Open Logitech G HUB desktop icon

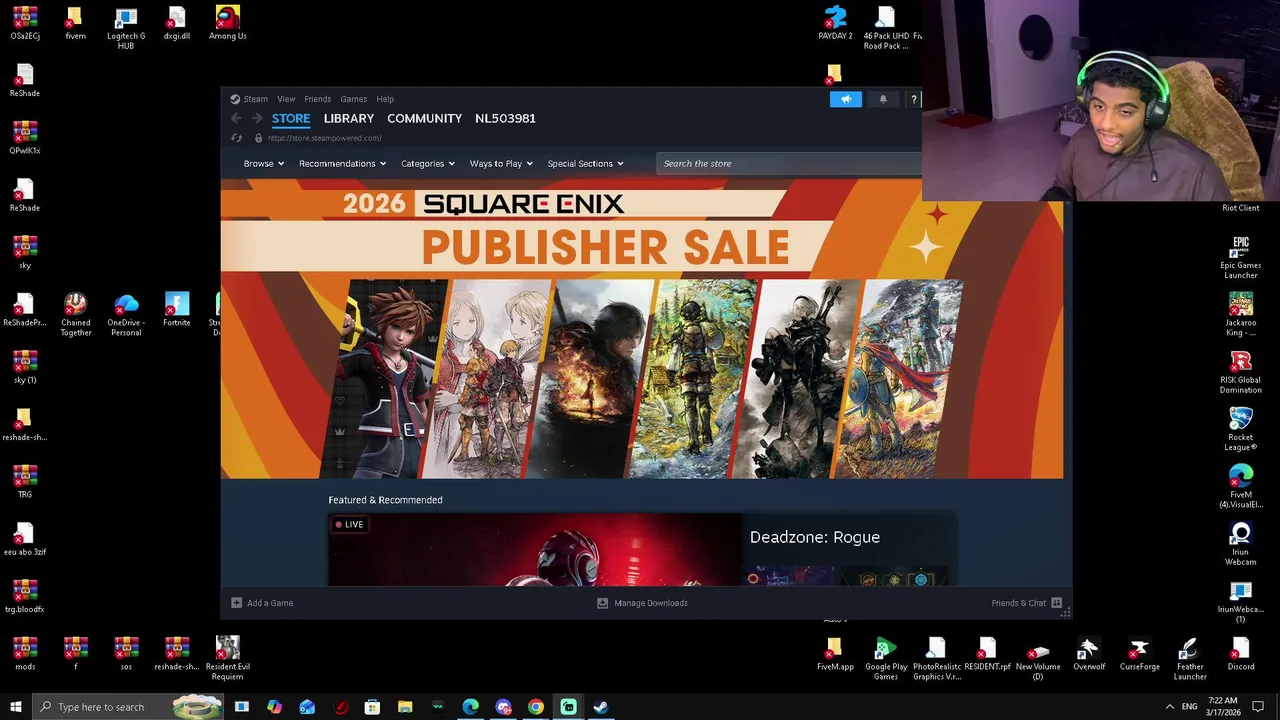point(126,28)
